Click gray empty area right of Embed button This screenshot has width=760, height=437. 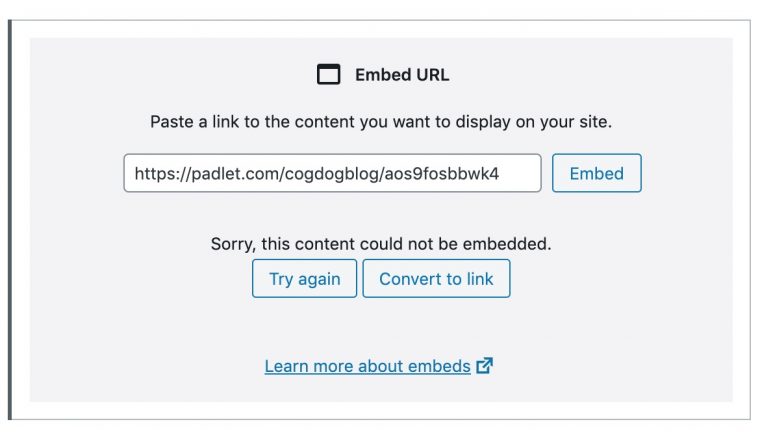pyautogui.click(x=688, y=173)
